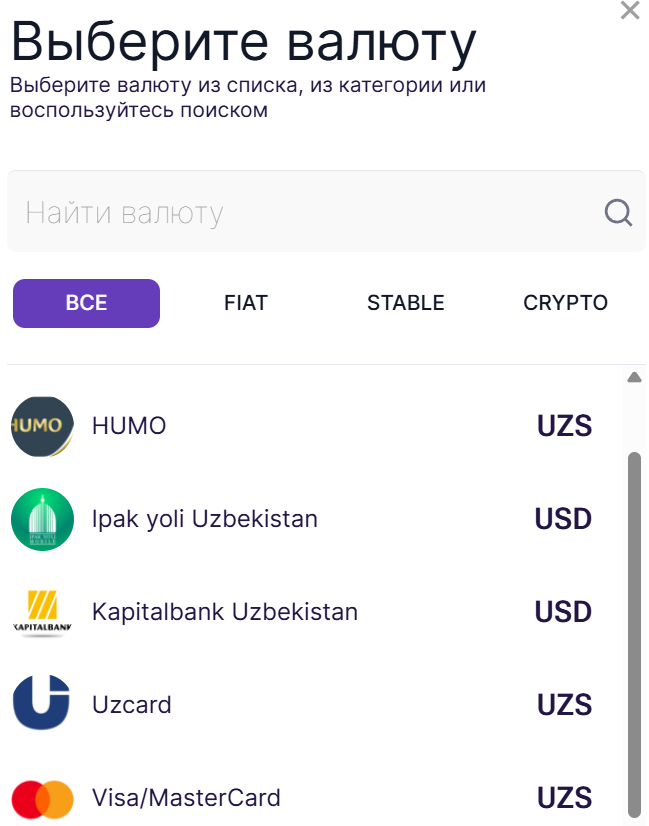This screenshot has height=826, width=649.
Task: Click the scrollbar up arrow
Action: [634, 377]
